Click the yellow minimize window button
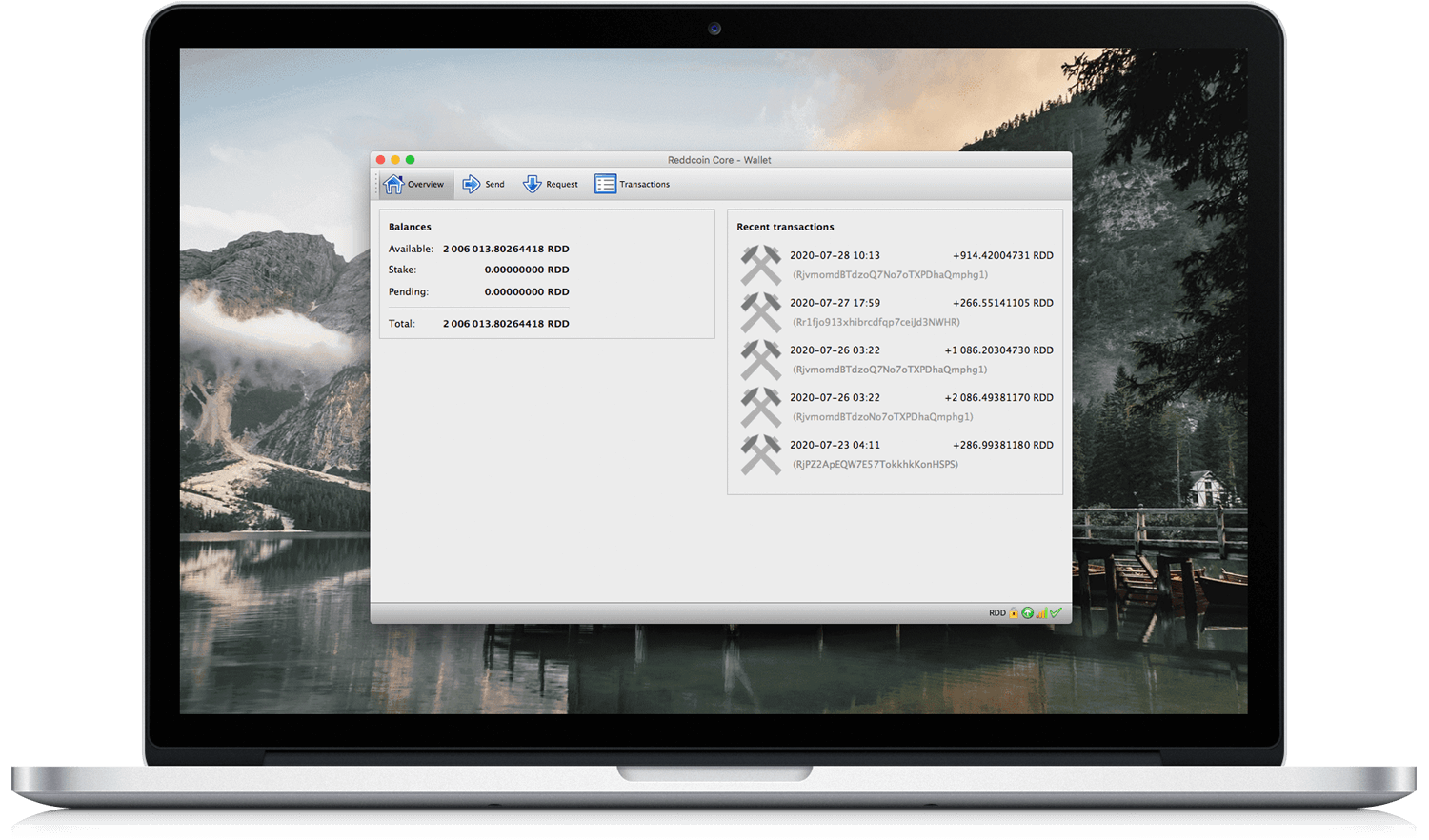Viewport: 1429px width, 840px height. tap(395, 160)
